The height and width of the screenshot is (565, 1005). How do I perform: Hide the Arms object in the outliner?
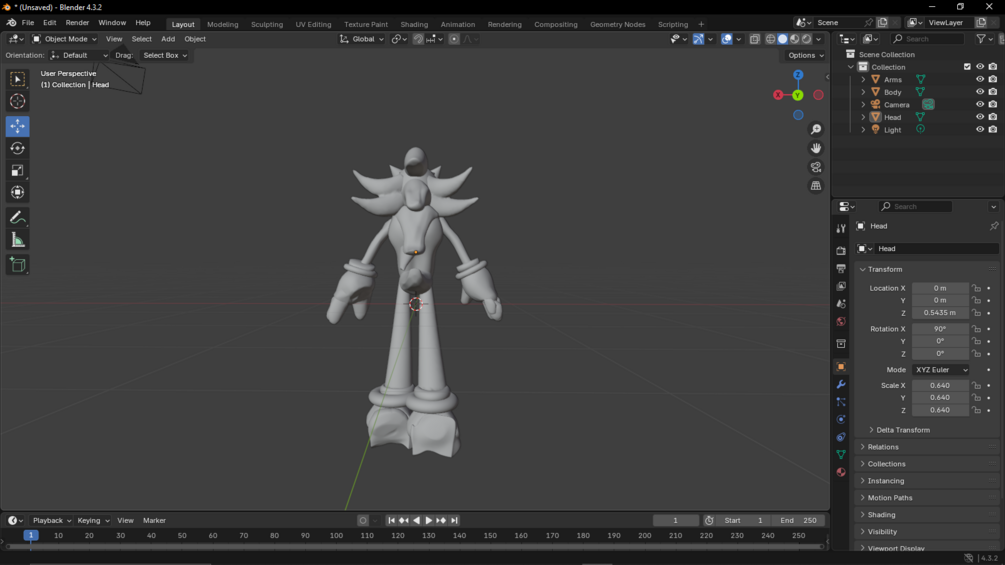(980, 79)
